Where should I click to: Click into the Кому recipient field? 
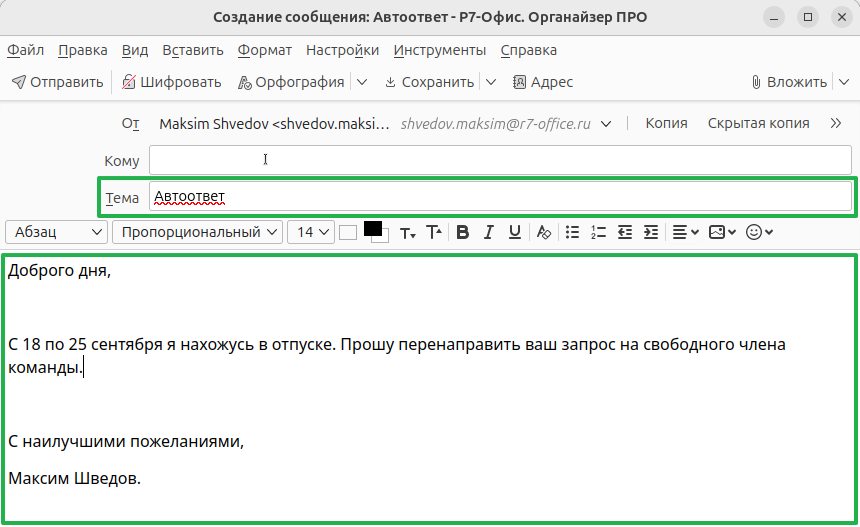point(500,160)
